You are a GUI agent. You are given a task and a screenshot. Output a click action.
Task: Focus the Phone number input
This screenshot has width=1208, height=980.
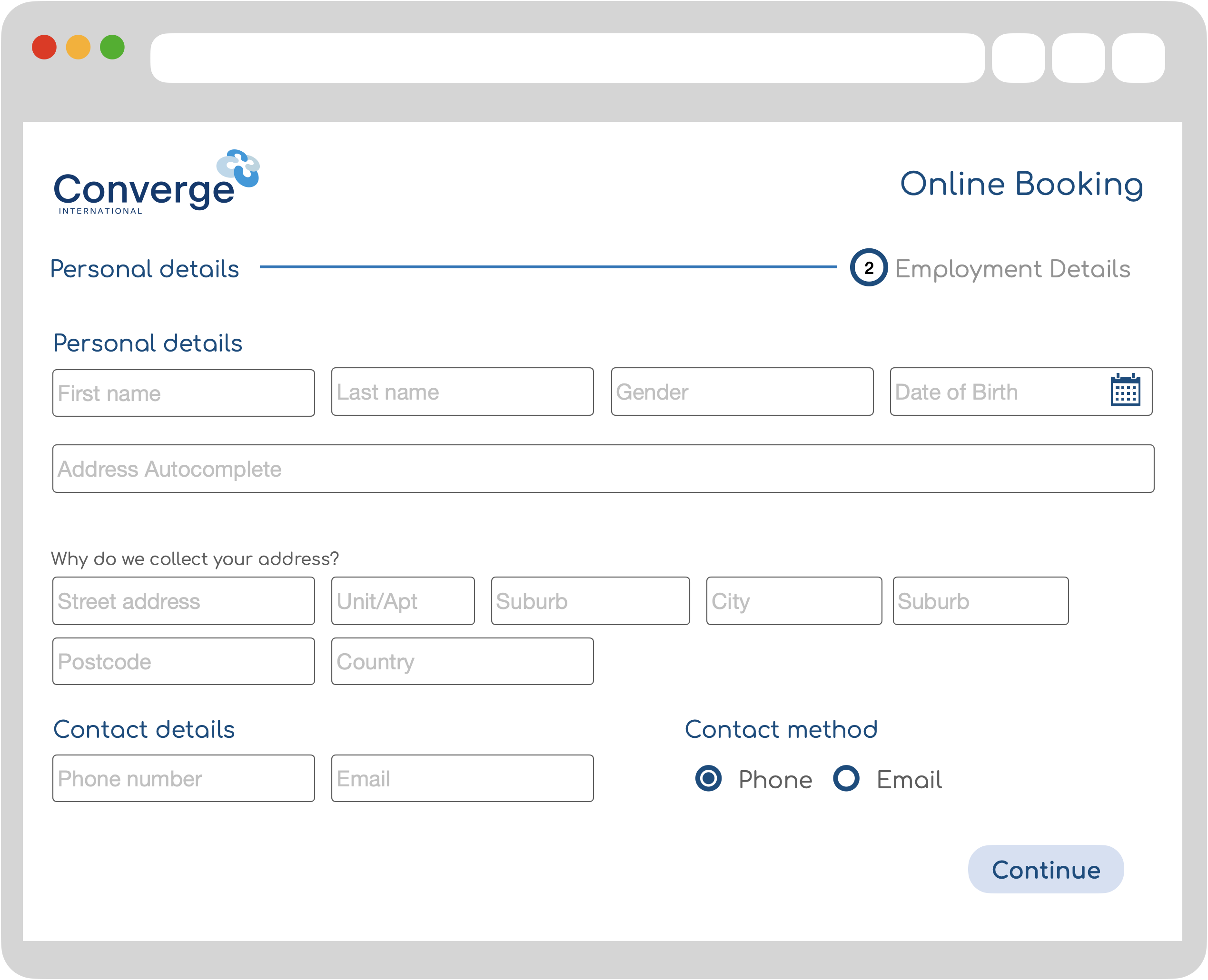[x=184, y=778]
